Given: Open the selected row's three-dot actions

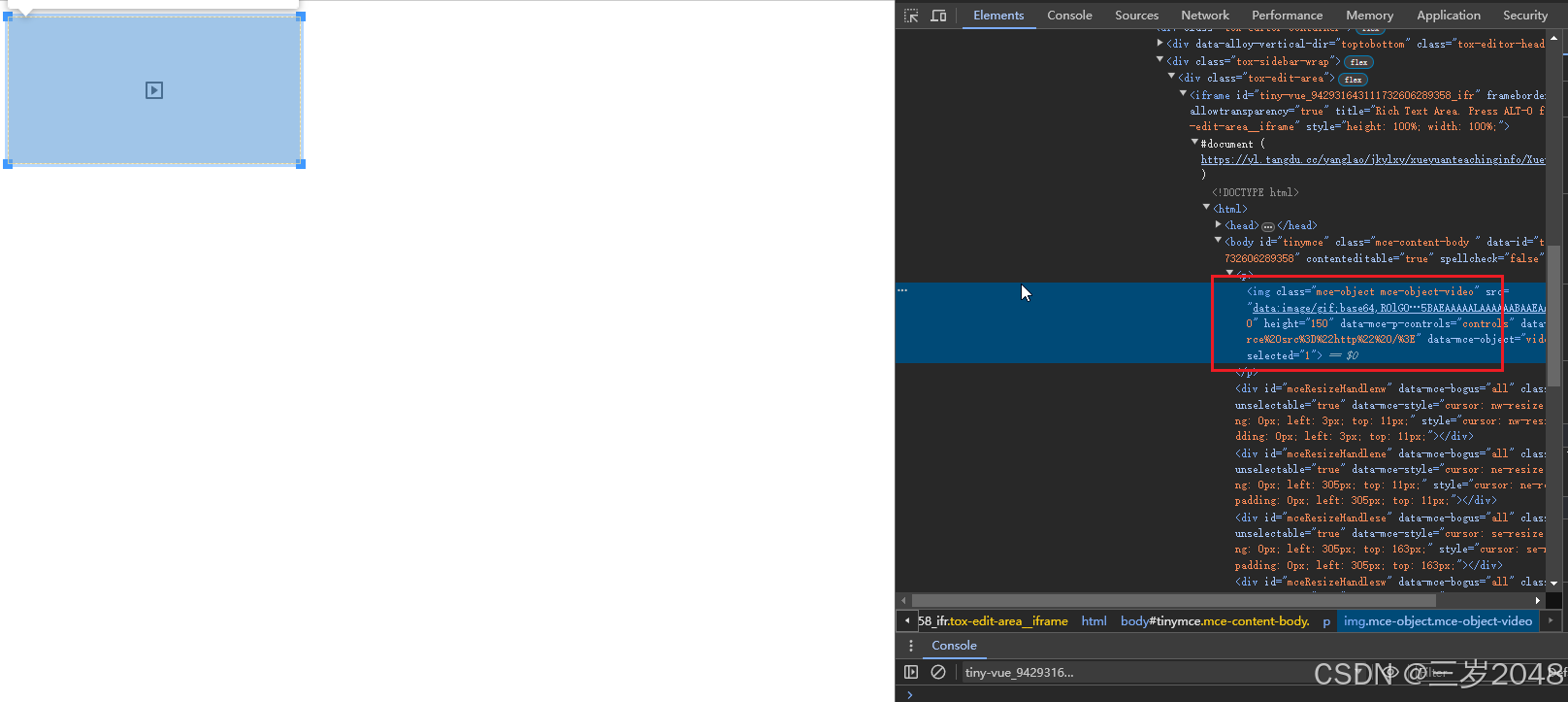Looking at the screenshot, I should (902, 290).
